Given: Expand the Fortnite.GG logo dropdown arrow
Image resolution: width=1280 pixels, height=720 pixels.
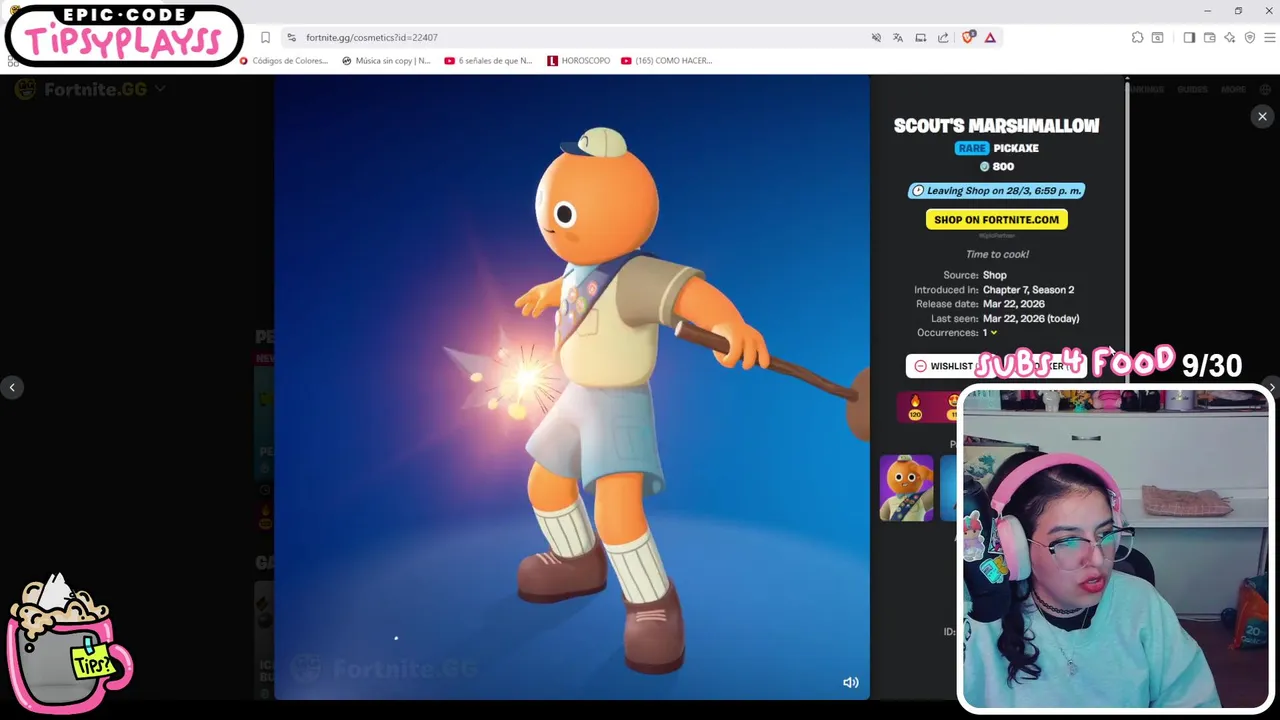Looking at the screenshot, I should 159,89.
